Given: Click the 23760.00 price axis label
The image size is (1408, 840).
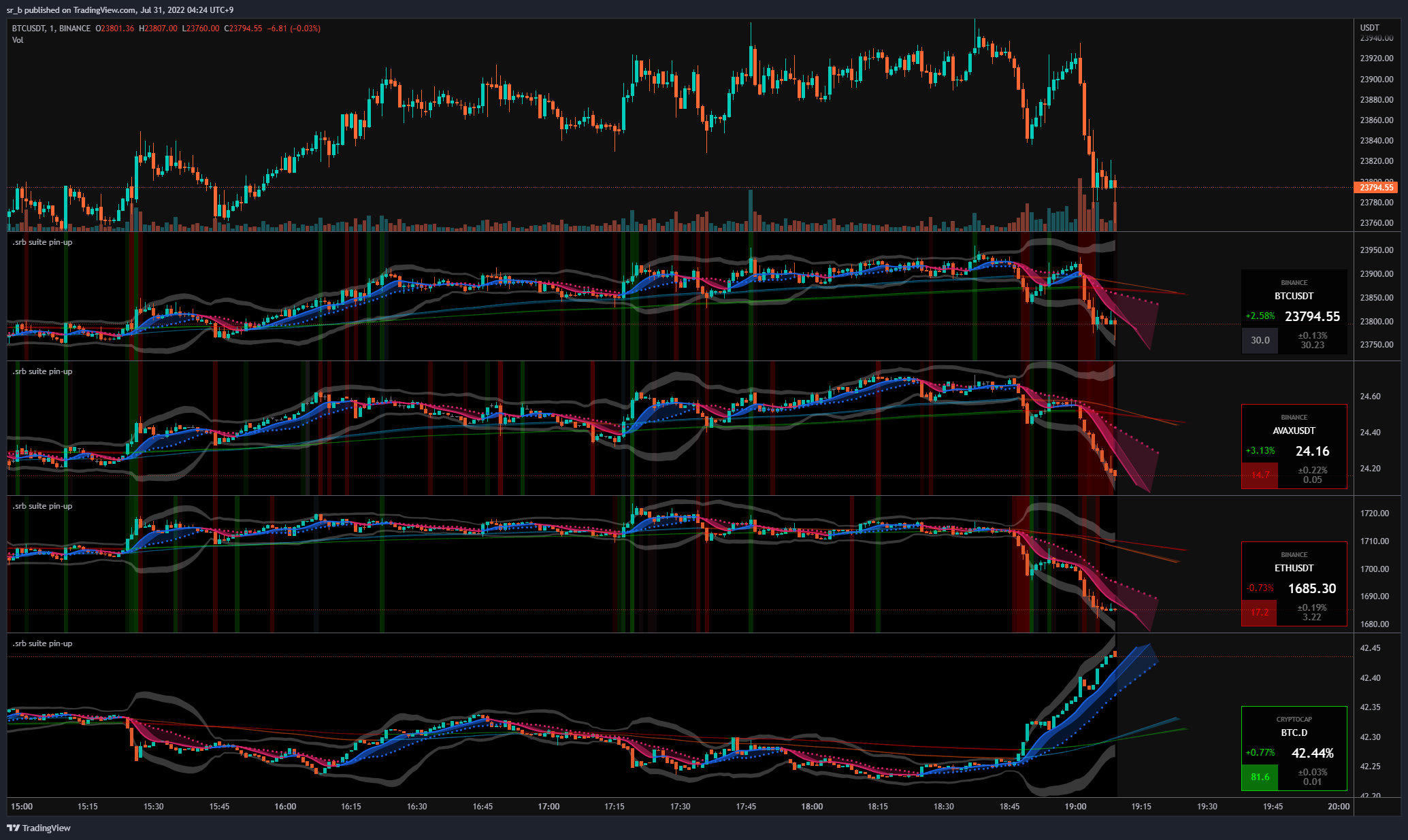Looking at the screenshot, I should [1377, 223].
